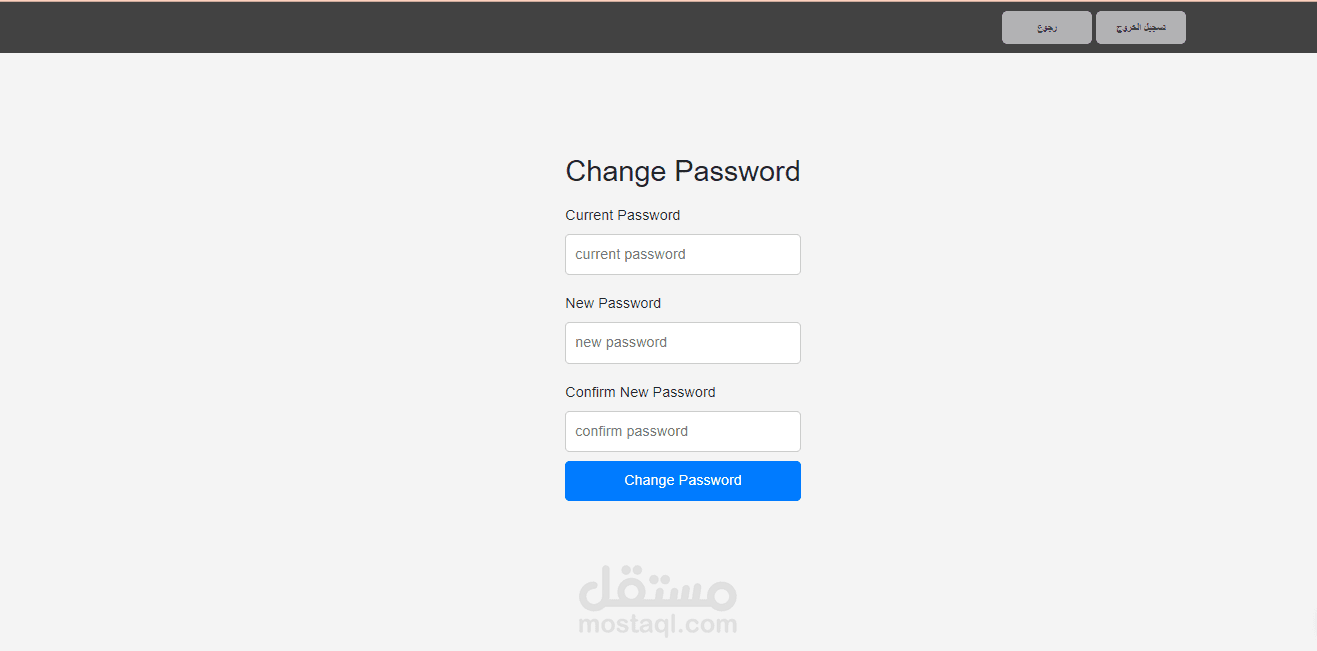This screenshot has height=651, width=1317.
Task: Click the "Confirm New Password" label
Action: (x=640, y=392)
